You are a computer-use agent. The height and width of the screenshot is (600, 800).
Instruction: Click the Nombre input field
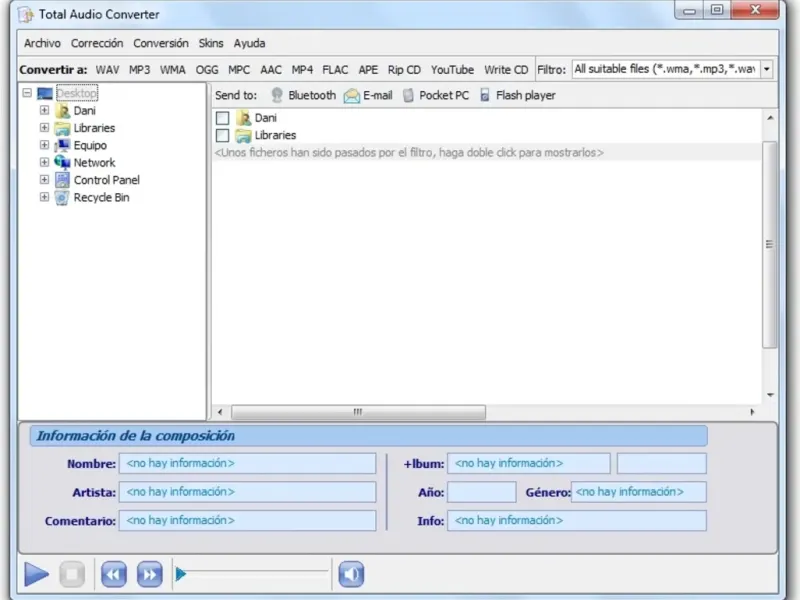pyautogui.click(x=247, y=463)
